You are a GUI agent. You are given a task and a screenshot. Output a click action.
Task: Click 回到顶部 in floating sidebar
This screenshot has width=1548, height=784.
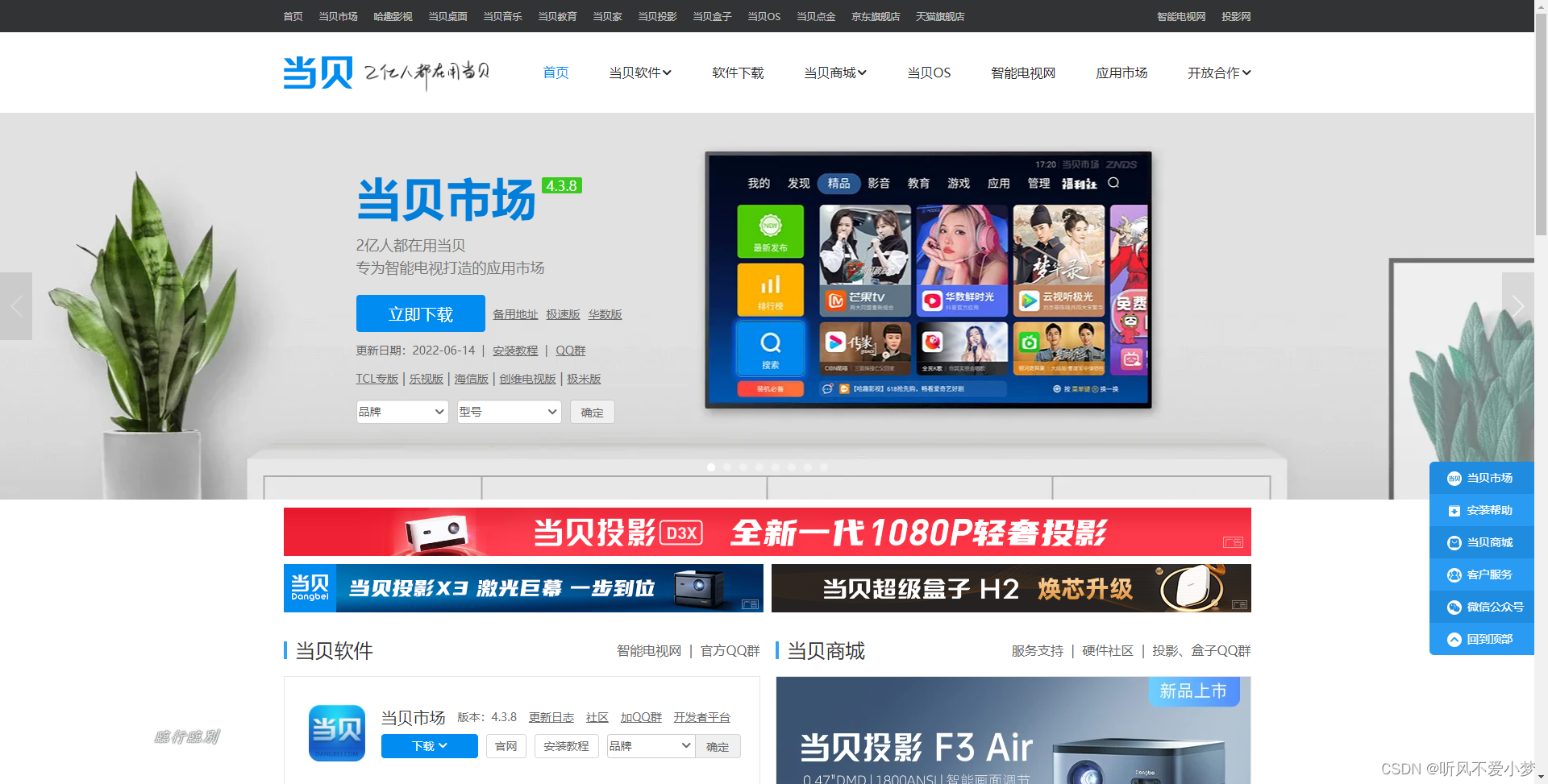(x=1481, y=639)
